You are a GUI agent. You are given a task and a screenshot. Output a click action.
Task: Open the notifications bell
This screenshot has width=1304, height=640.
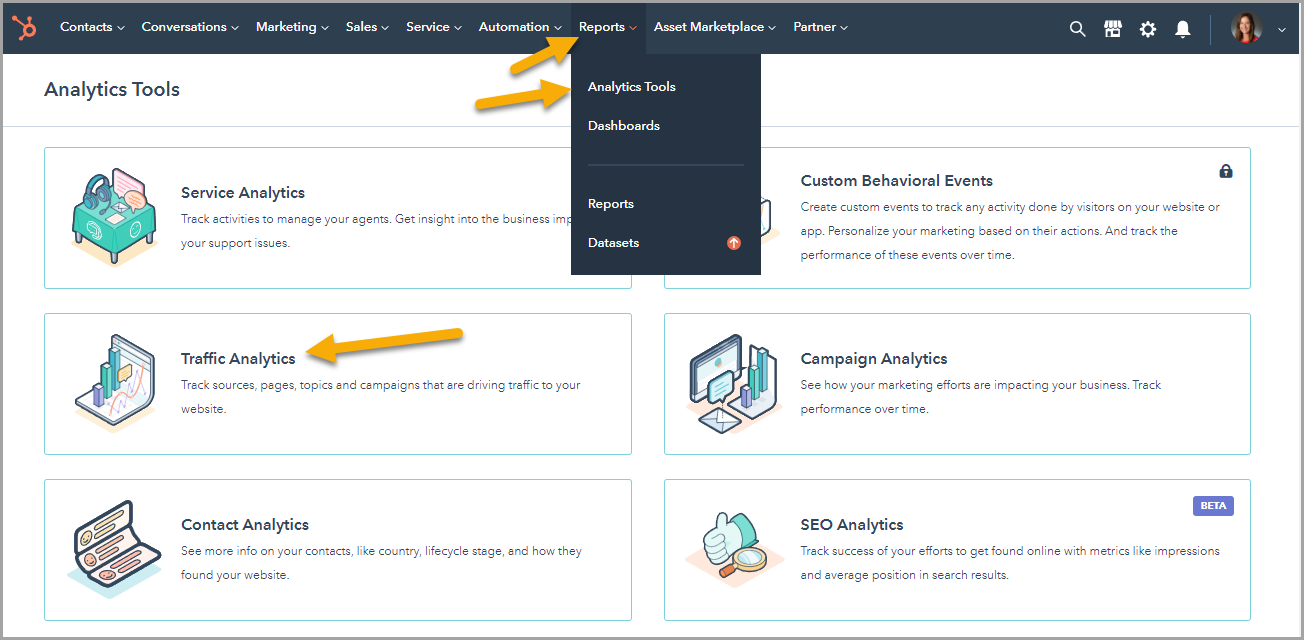pos(1183,29)
